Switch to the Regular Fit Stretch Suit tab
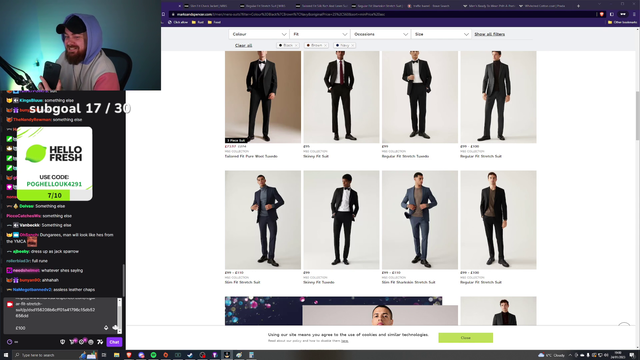 coord(265,6)
